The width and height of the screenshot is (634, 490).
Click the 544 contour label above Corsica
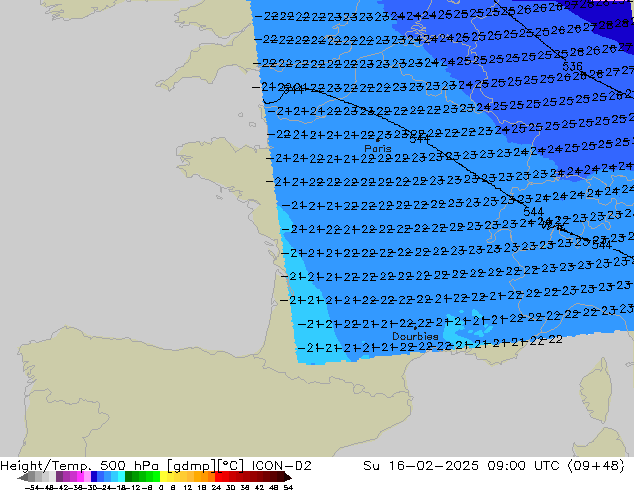pyautogui.click(x=601, y=245)
